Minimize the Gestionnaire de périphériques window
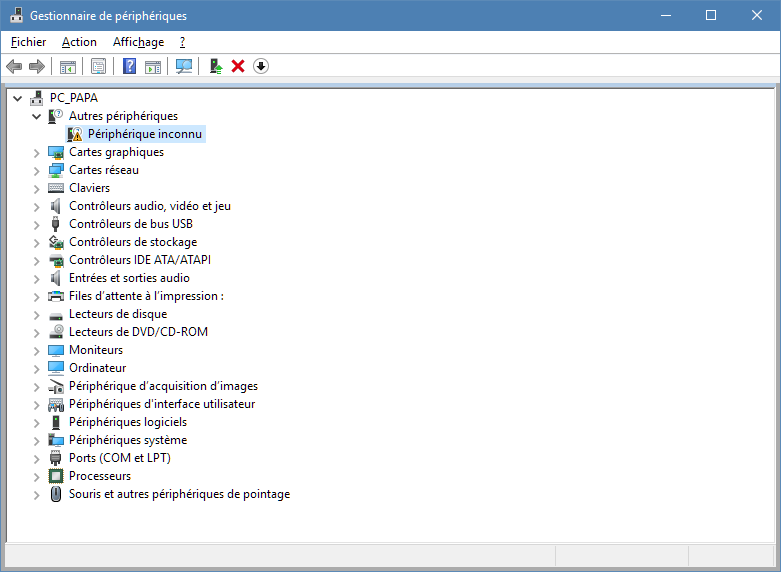This screenshot has height=572, width=781. (666, 15)
